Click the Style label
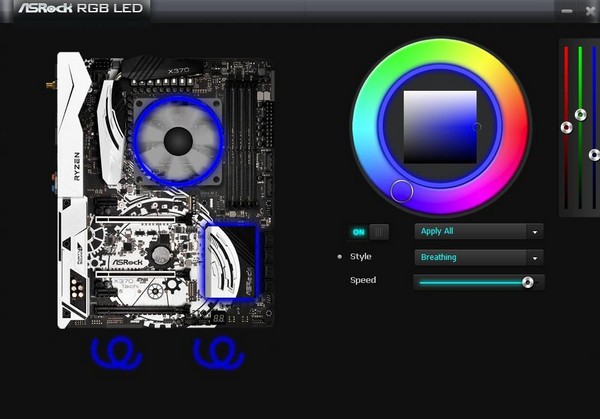This screenshot has height=419, width=600. click(360, 256)
